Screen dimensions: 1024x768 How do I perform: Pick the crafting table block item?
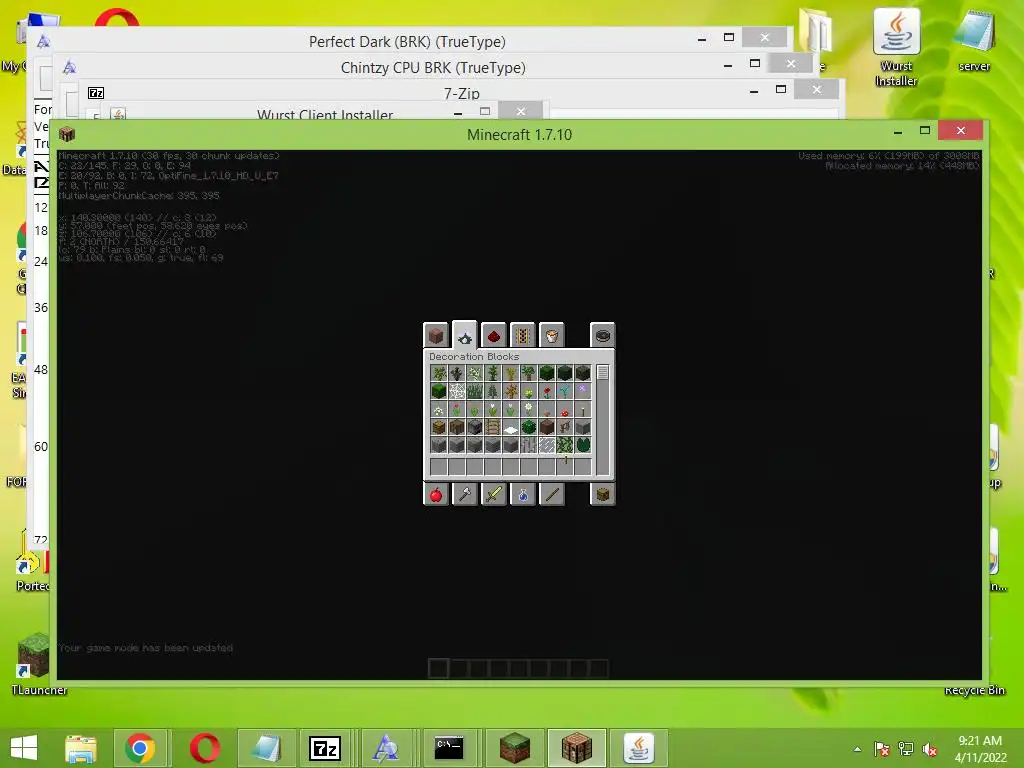pos(456,427)
